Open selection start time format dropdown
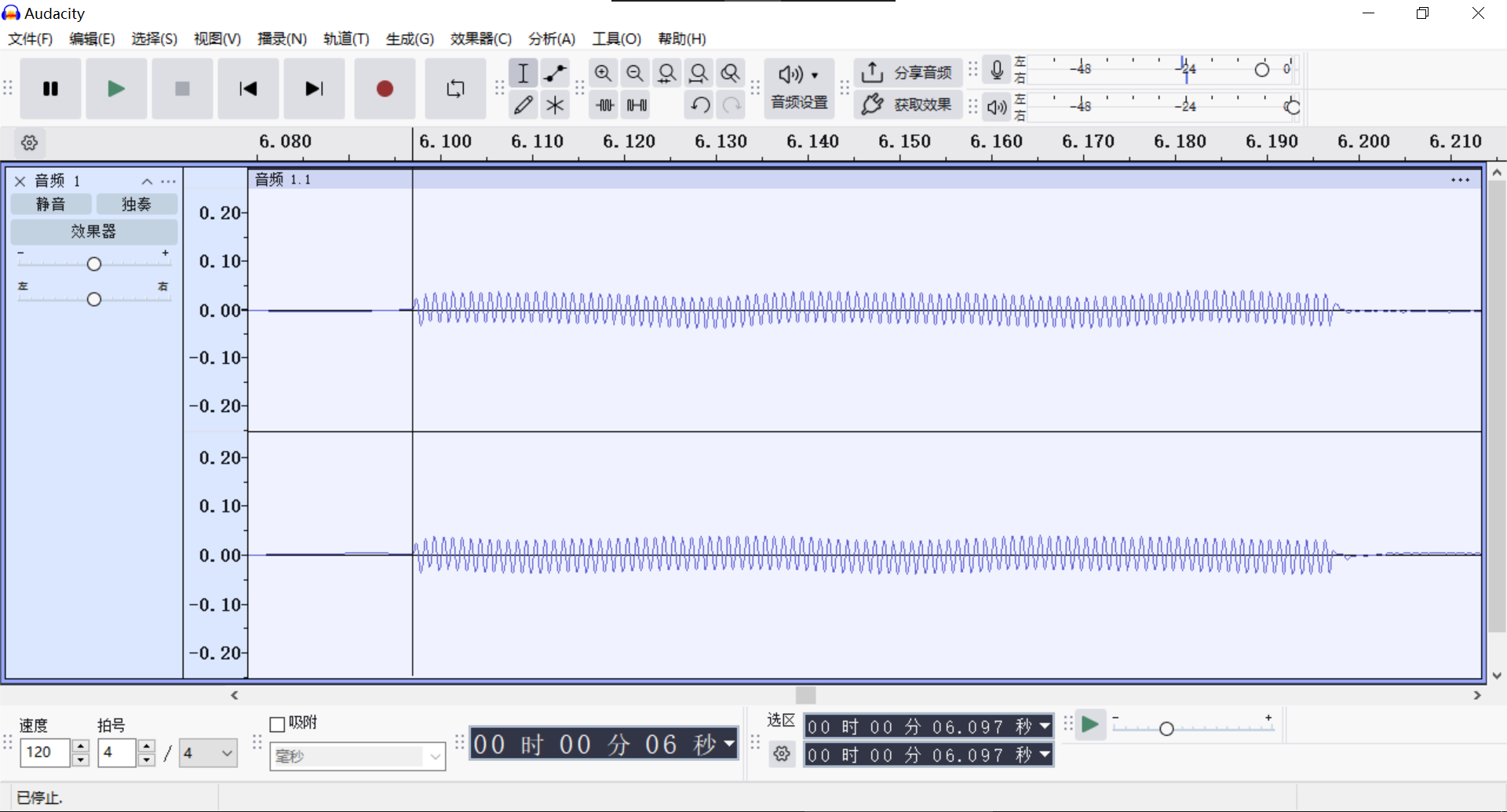1507x812 pixels. coord(1045,726)
